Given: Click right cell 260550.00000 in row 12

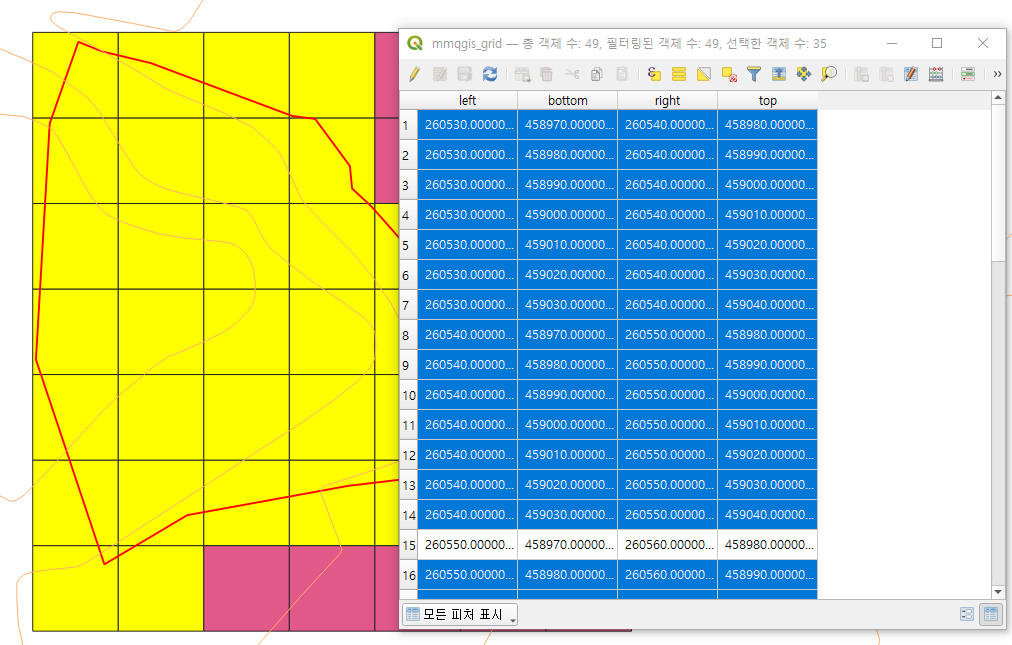Looking at the screenshot, I should click(668, 455).
